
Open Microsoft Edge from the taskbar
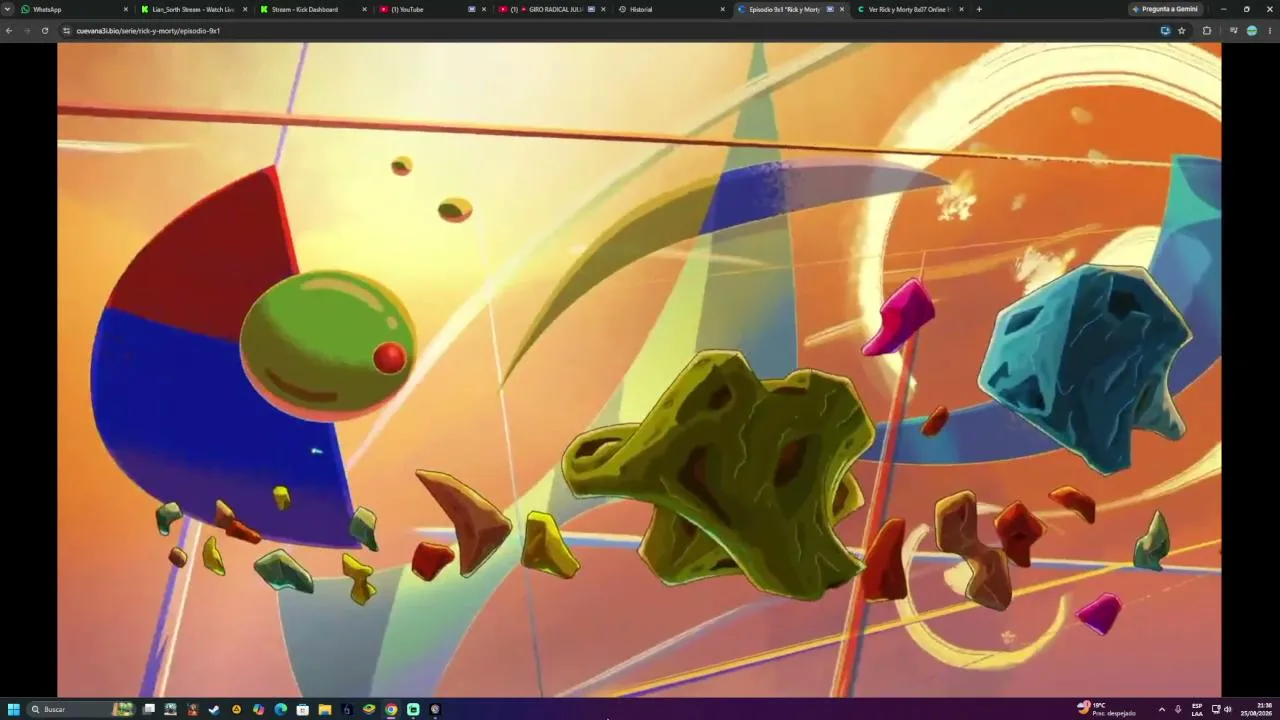point(280,709)
